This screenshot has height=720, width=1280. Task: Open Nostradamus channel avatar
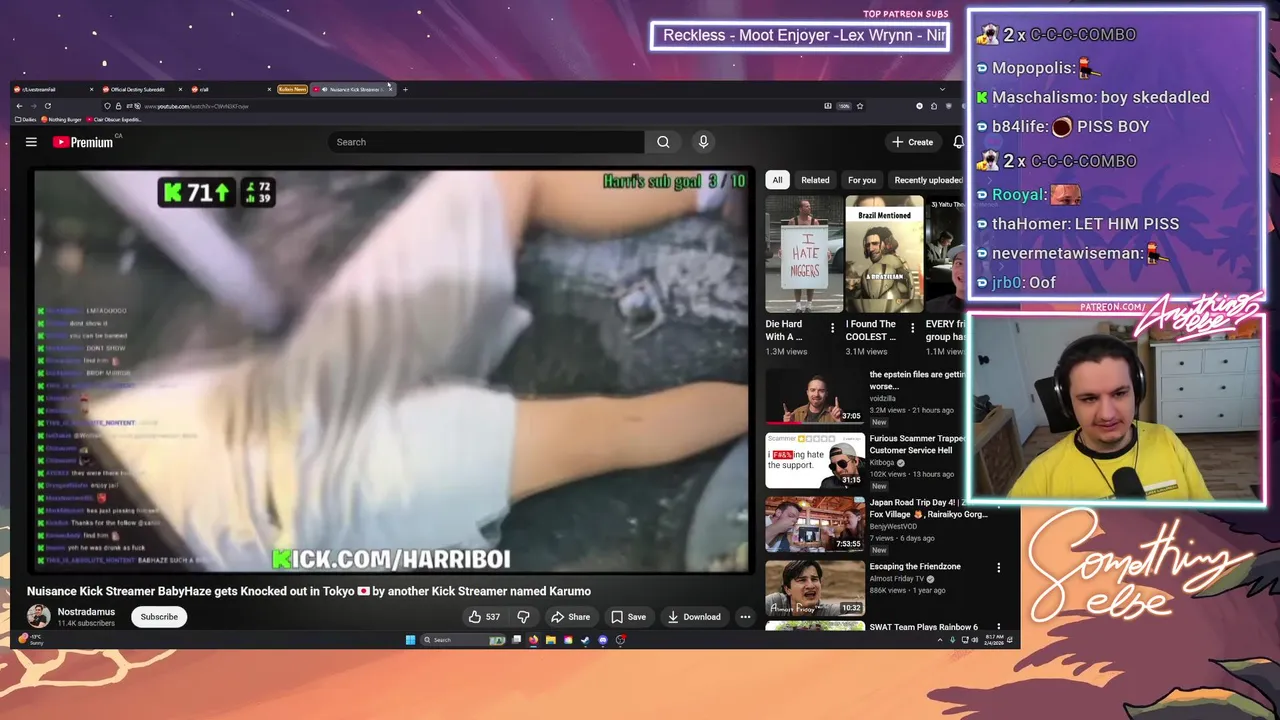pyautogui.click(x=39, y=616)
